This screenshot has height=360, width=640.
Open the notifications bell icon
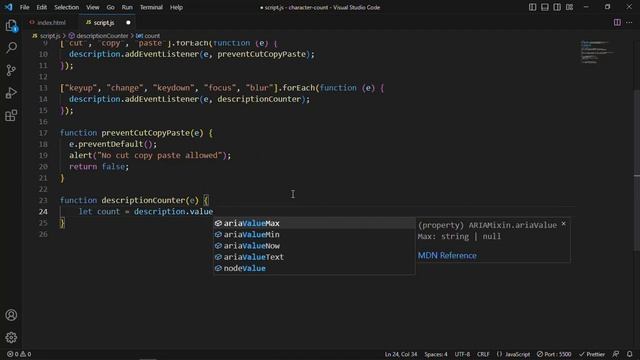tap(629, 354)
